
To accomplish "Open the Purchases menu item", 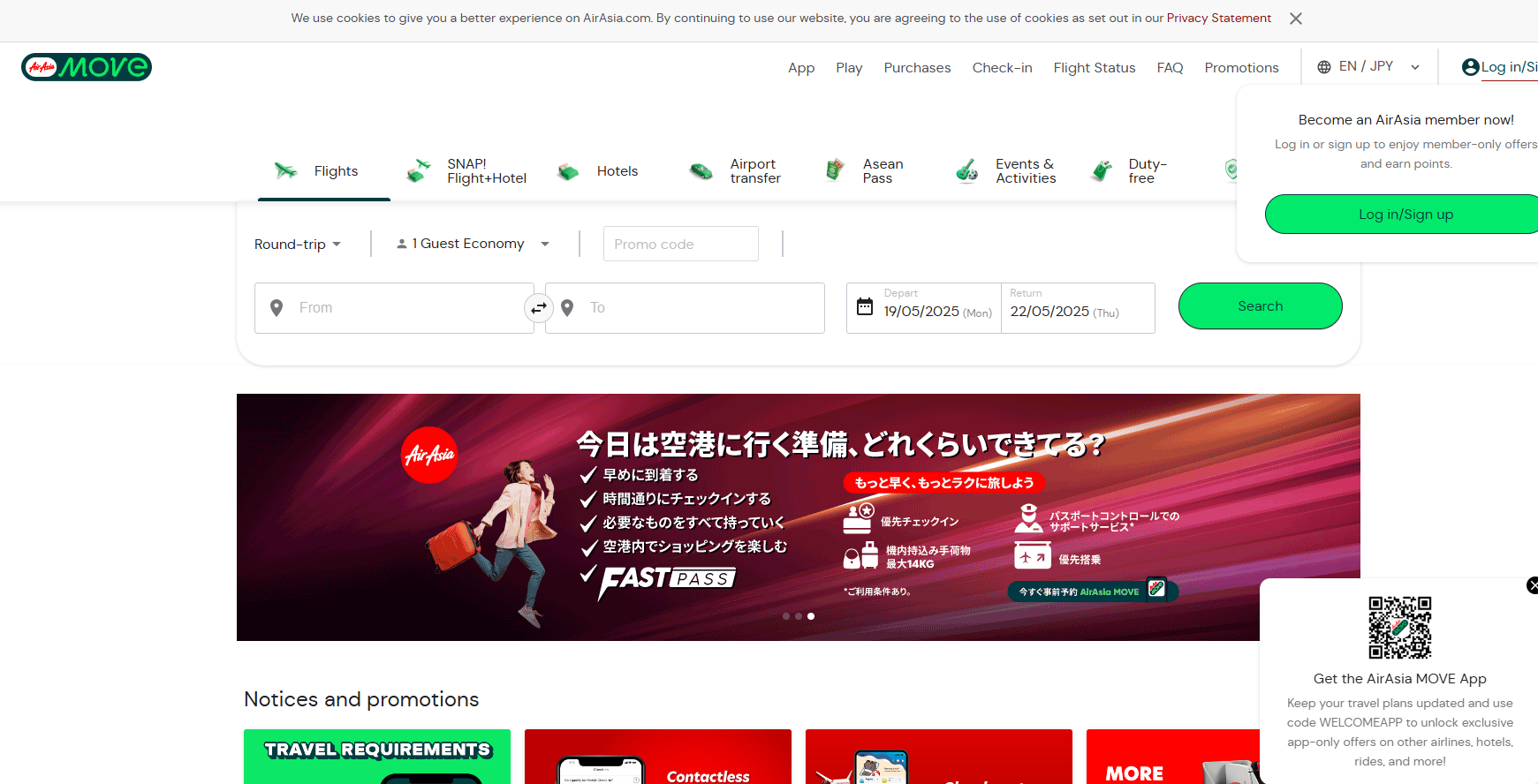I will point(917,68).
